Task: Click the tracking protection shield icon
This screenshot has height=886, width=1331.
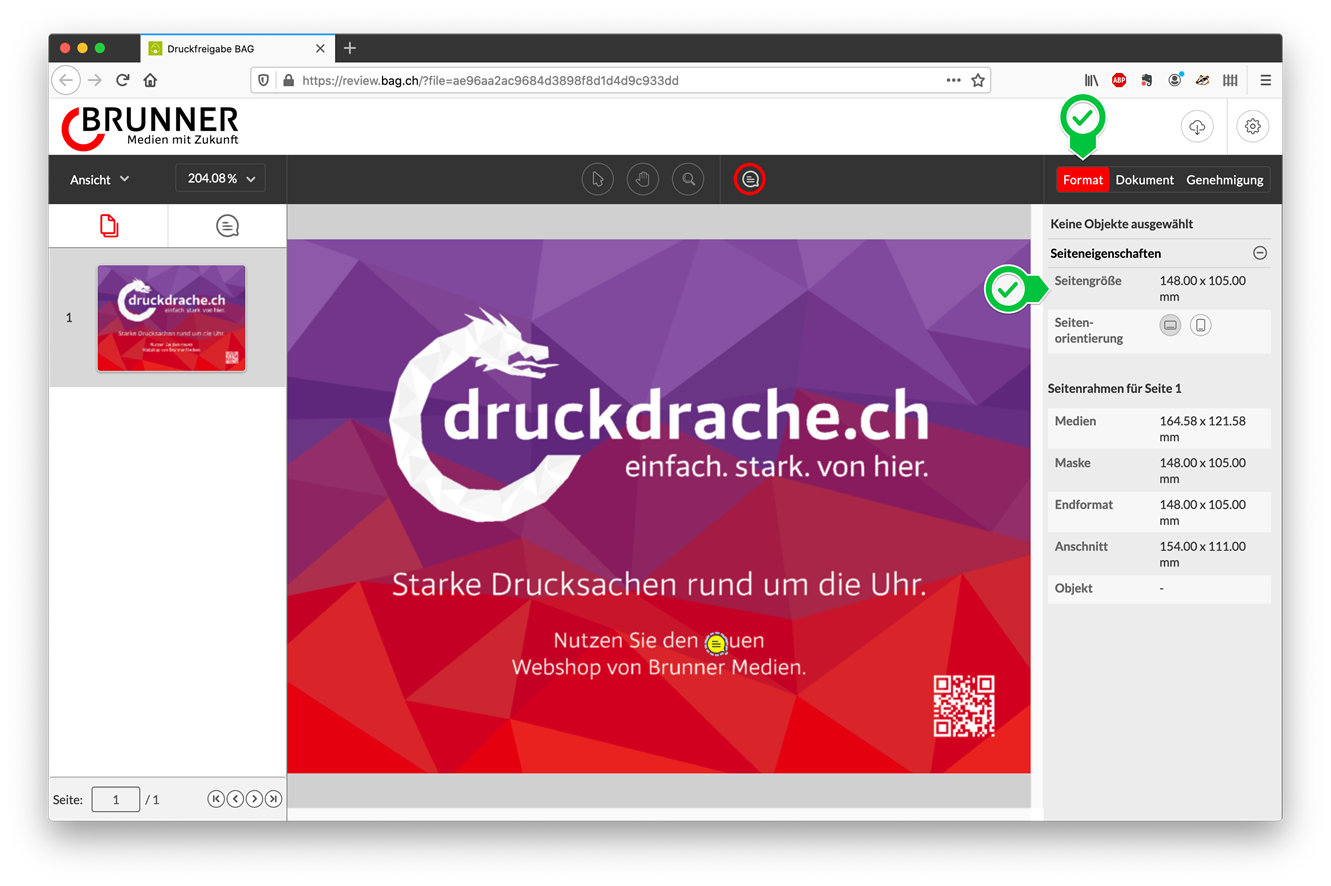Action: [264, 80]
